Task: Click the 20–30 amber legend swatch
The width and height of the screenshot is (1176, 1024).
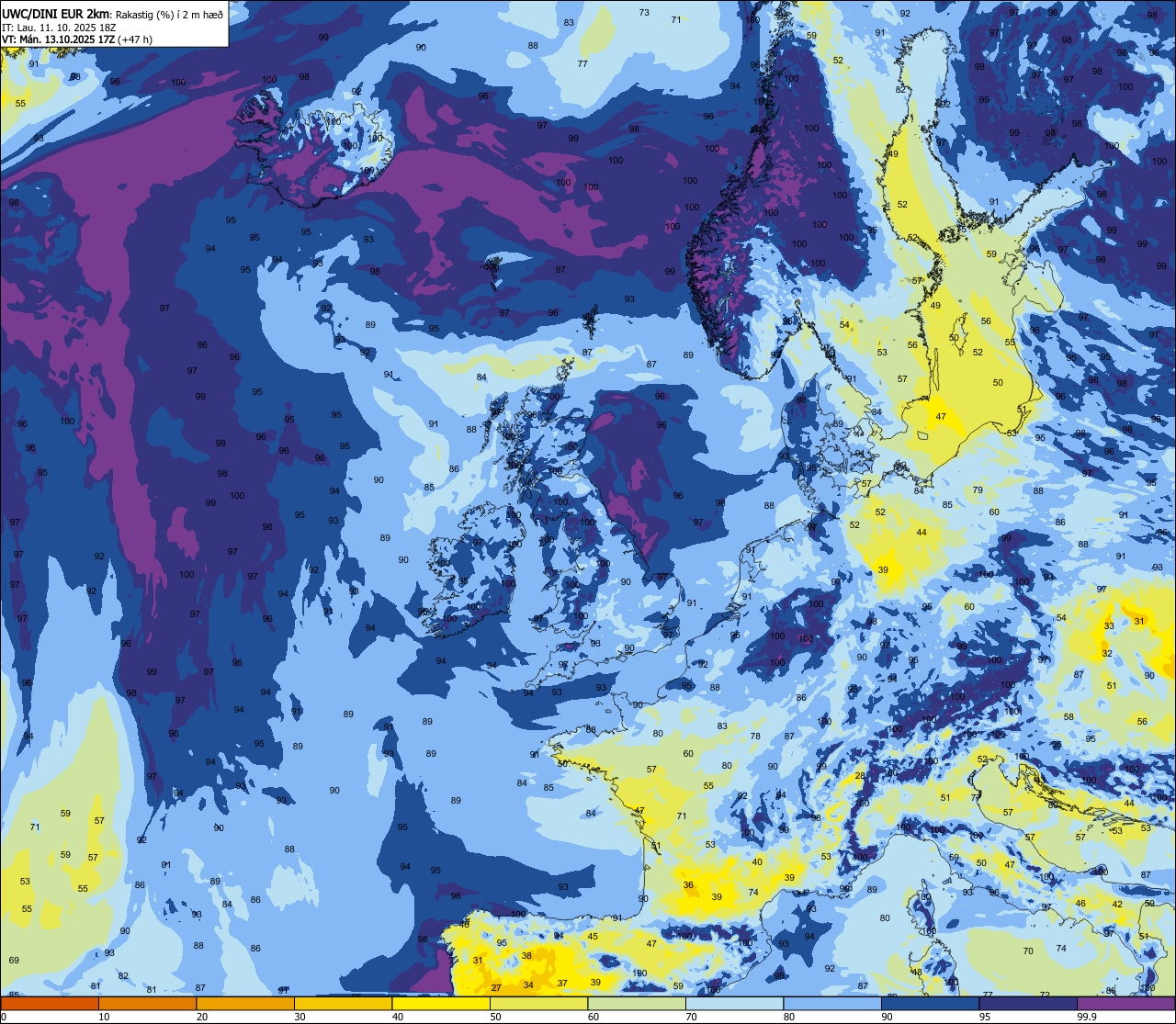Action: [x=245, y=1003]
